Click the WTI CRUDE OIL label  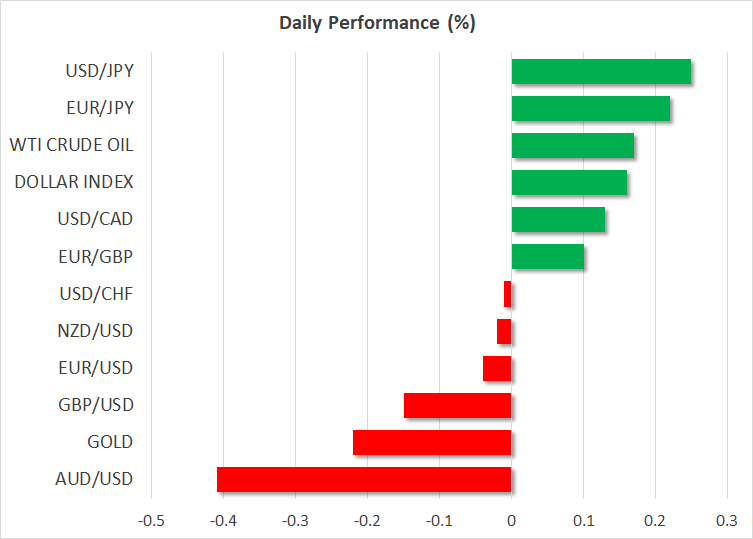coord(71,145)
